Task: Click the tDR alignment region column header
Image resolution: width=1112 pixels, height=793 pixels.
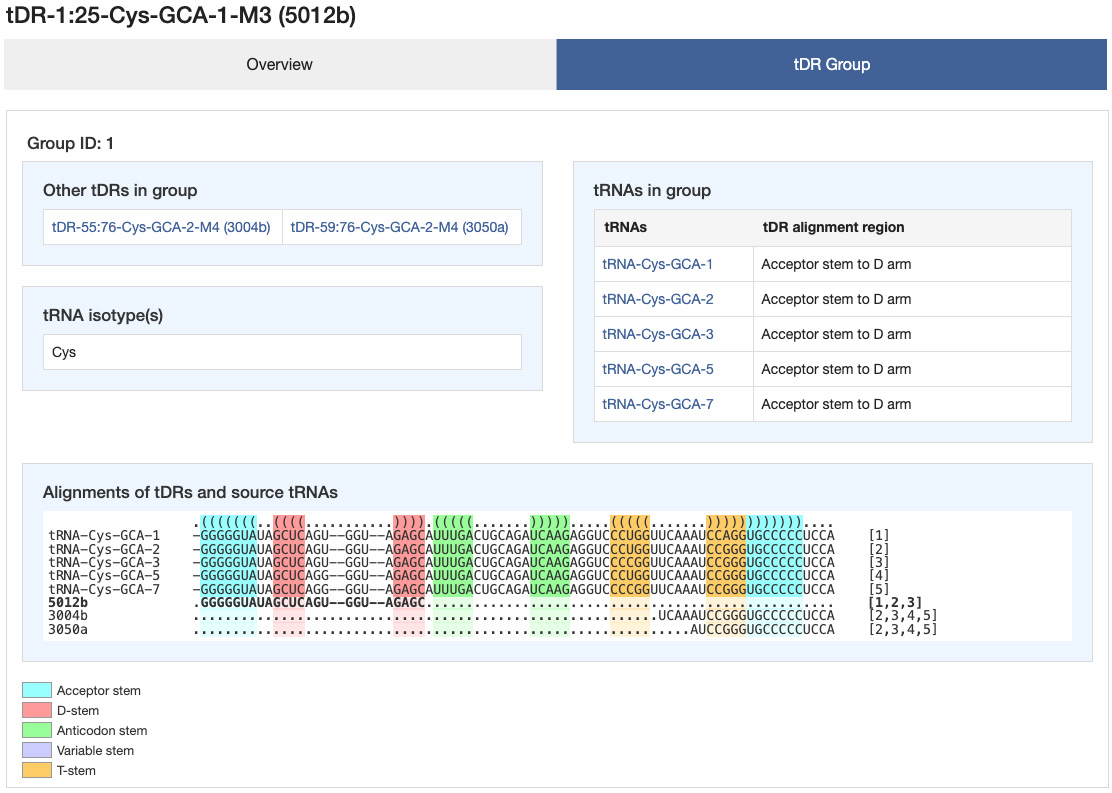Action: click(x=833, y=227)
